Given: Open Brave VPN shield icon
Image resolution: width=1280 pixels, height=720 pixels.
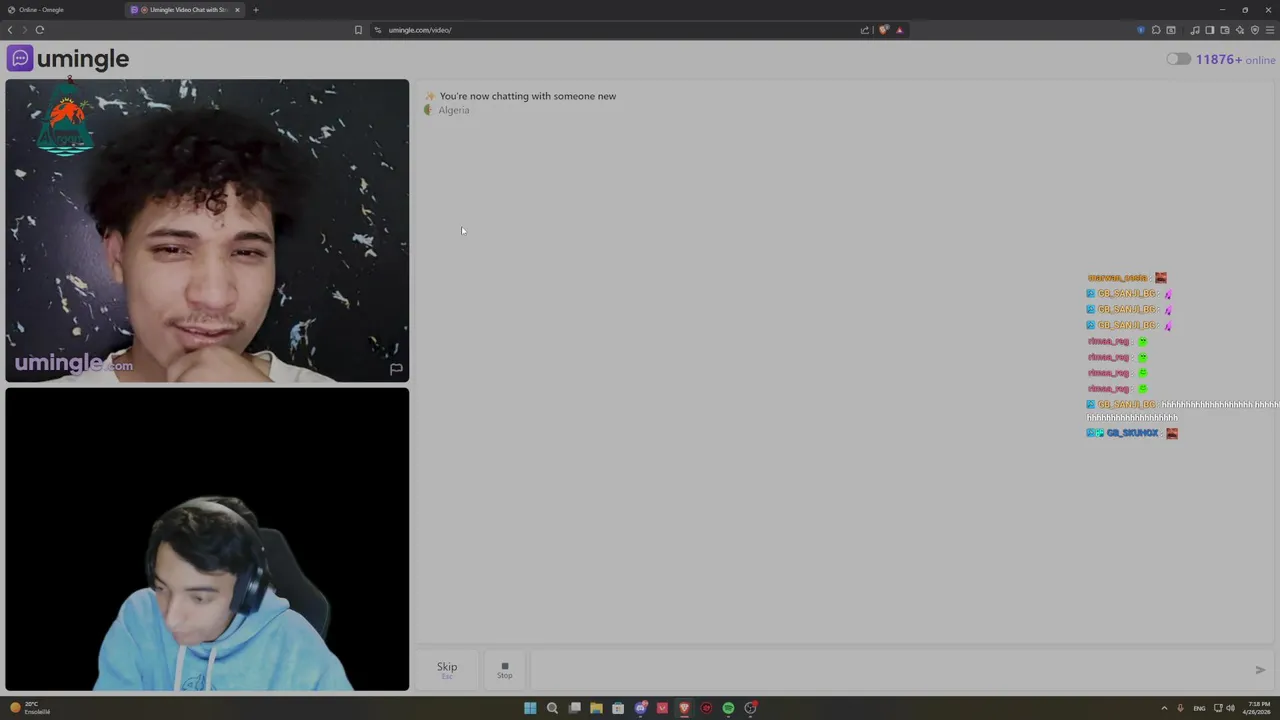Looking at the screenshot, I should 1255,30.
